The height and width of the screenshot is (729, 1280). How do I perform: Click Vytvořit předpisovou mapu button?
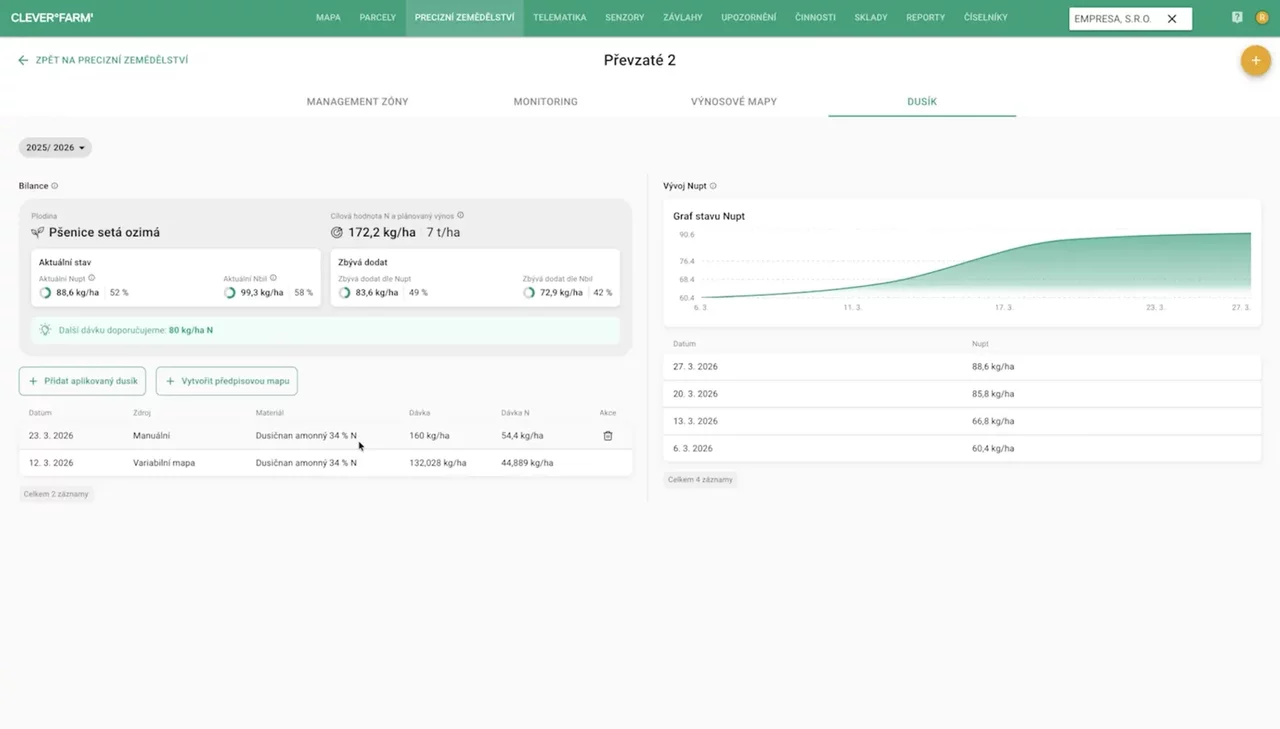coord(227,381)
